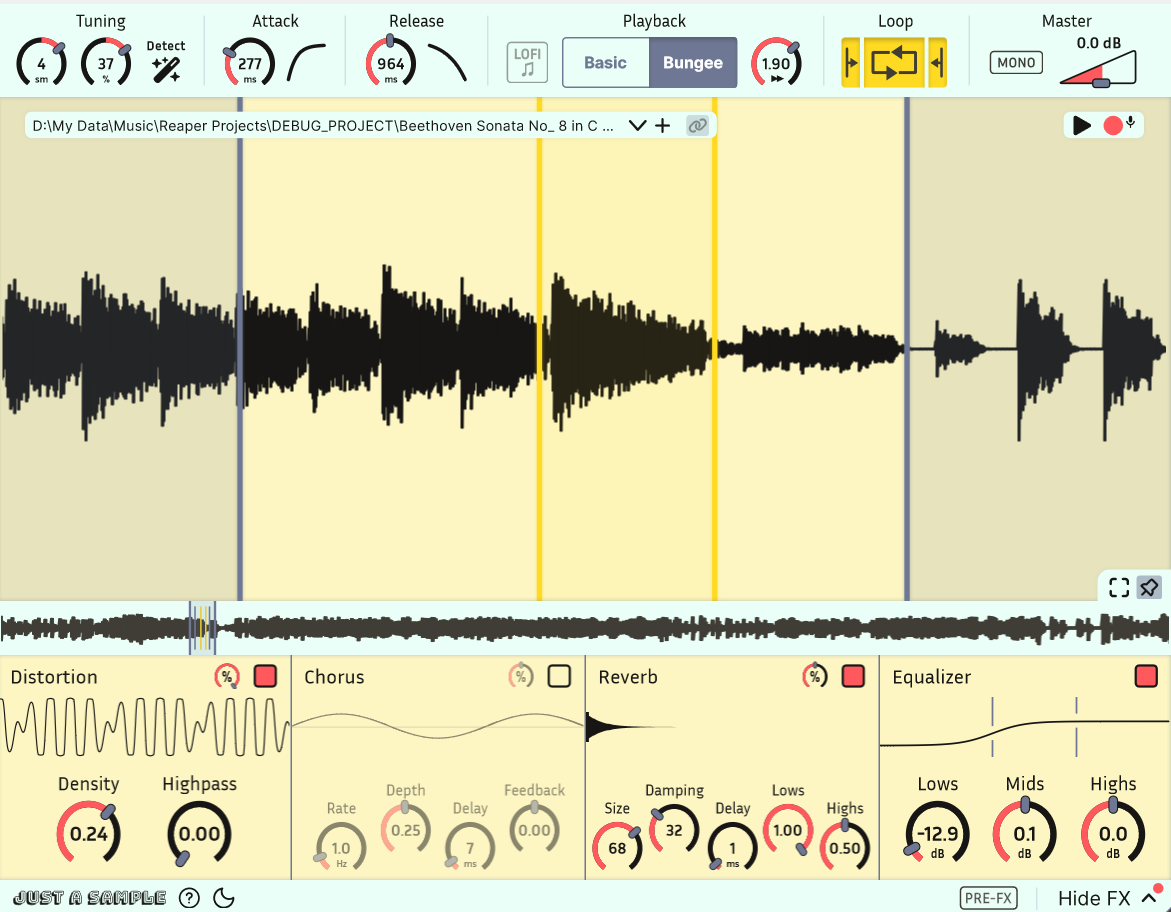Image resolution: width=1171 pixels, height=912 pixels.
Task: Toggle the LOFI playback mode
Action: (527, 63)
